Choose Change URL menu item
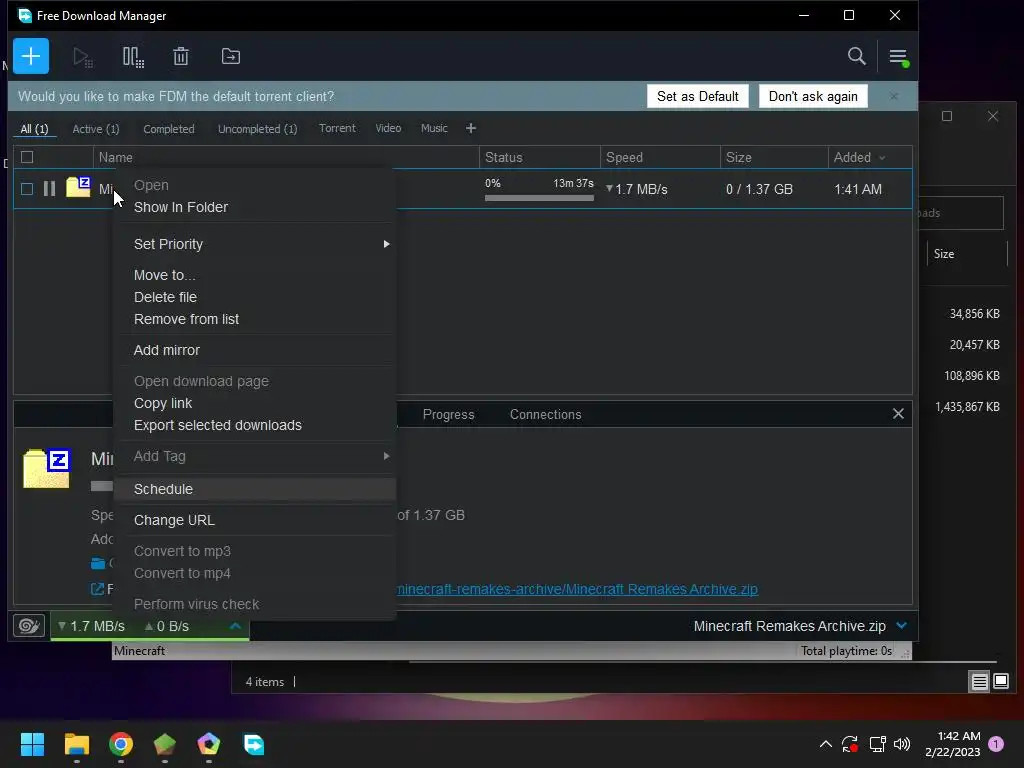Viewport: 1024px width, 768px height. (x=174, y=520)
